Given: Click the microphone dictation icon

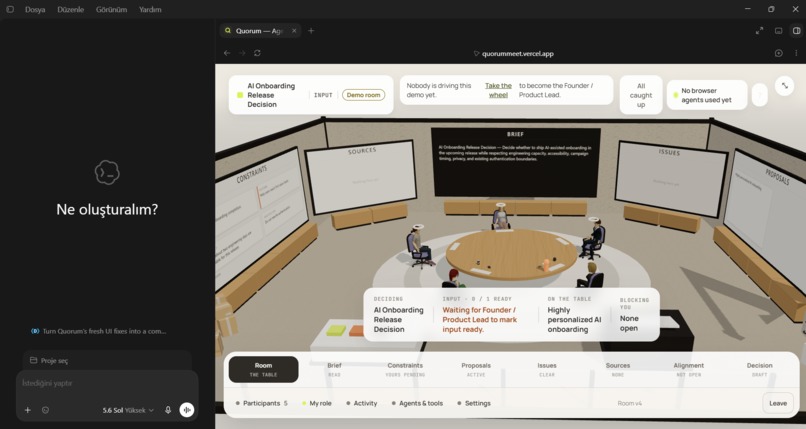Looking at the screenshot, I should pyautogui.click(x=168, y=410).
